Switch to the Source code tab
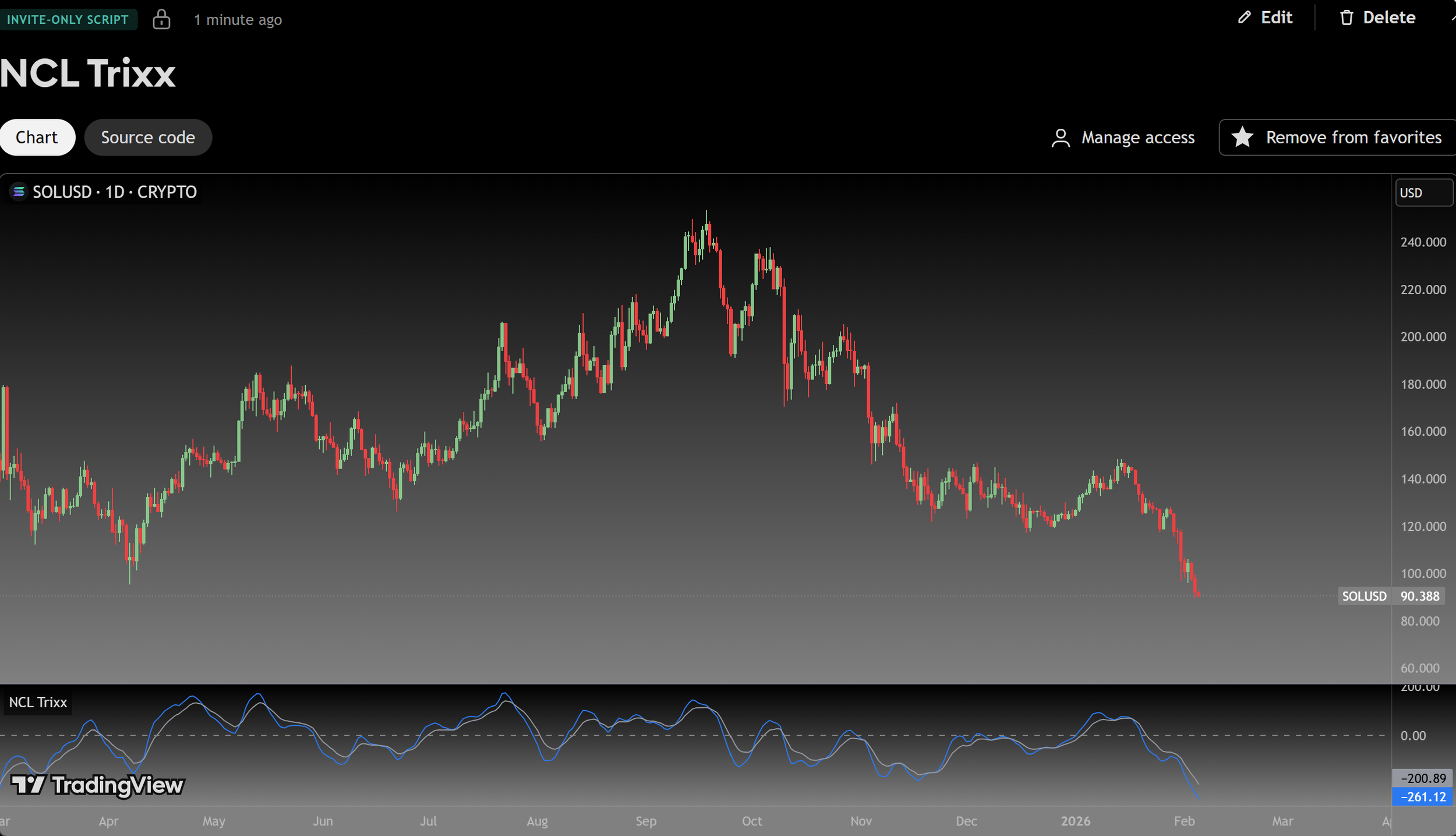Image resolution: width=1456 pixels, height=836 pixels. 148,137
